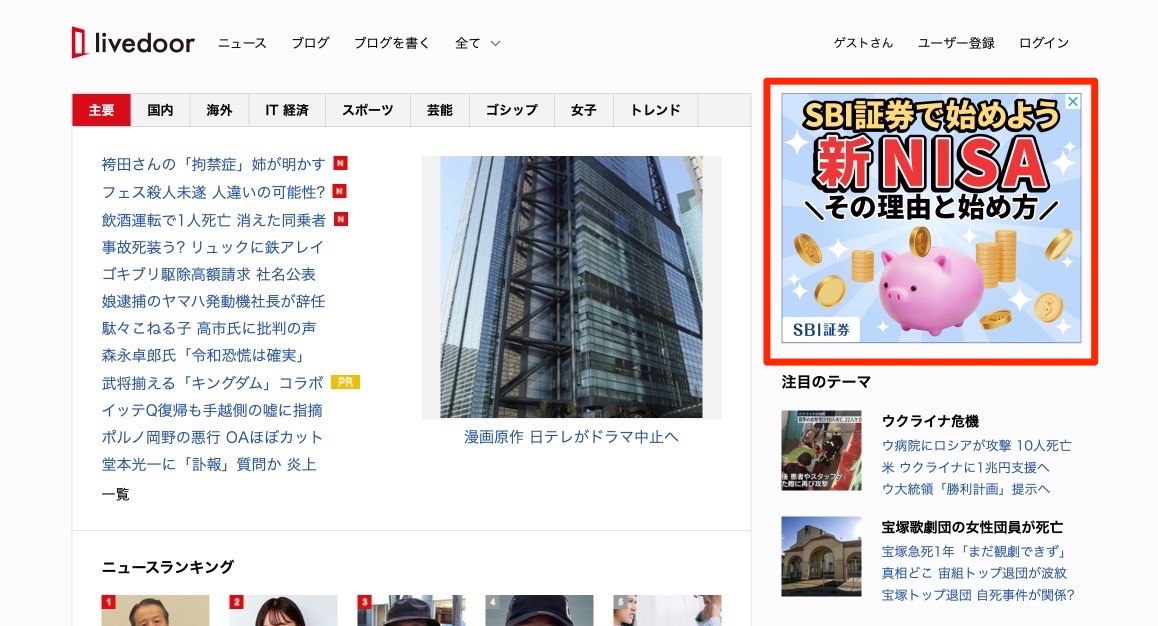Switch to the トレンド tab

[x=655, y=110]
